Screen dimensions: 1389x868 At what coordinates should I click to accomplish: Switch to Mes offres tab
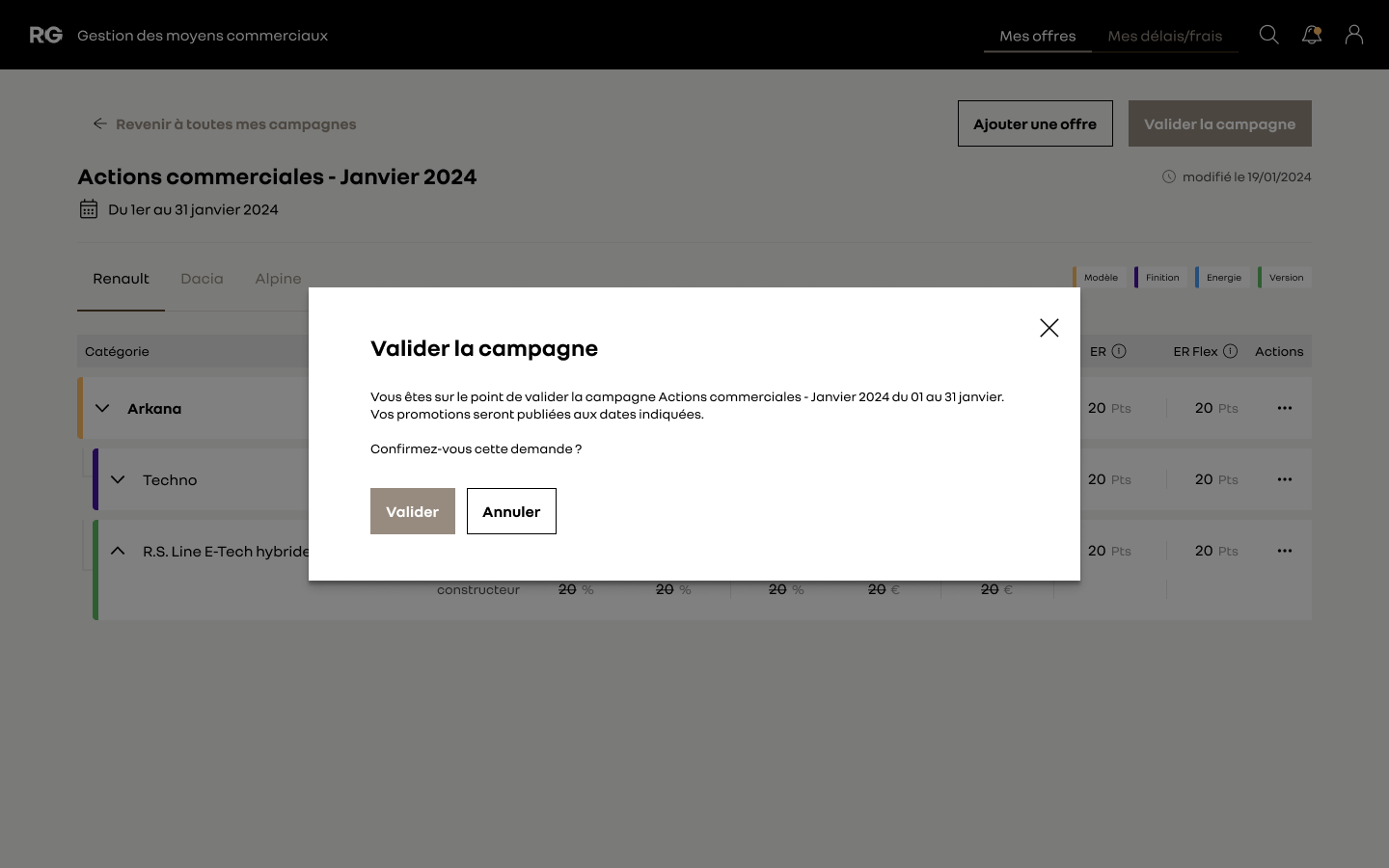pyautogui.click(x=1038, y=36)
